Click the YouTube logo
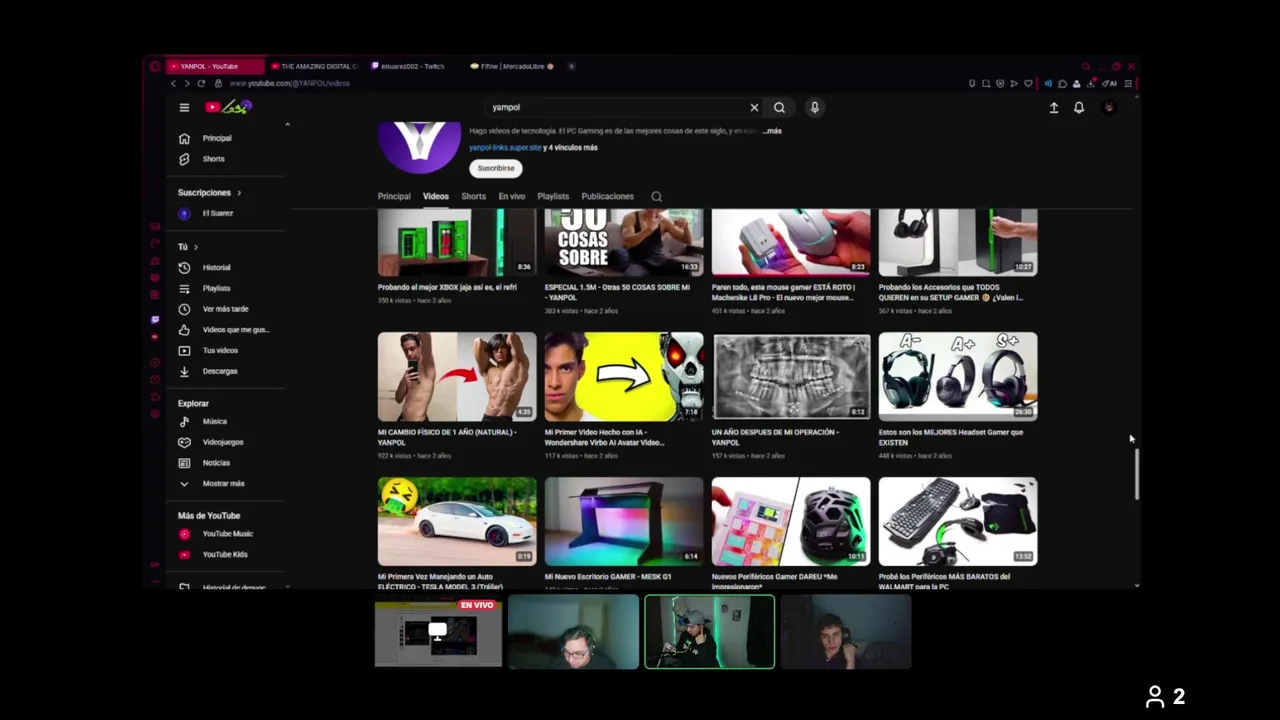Screen dimensions: 1280x720 [228, 107]
